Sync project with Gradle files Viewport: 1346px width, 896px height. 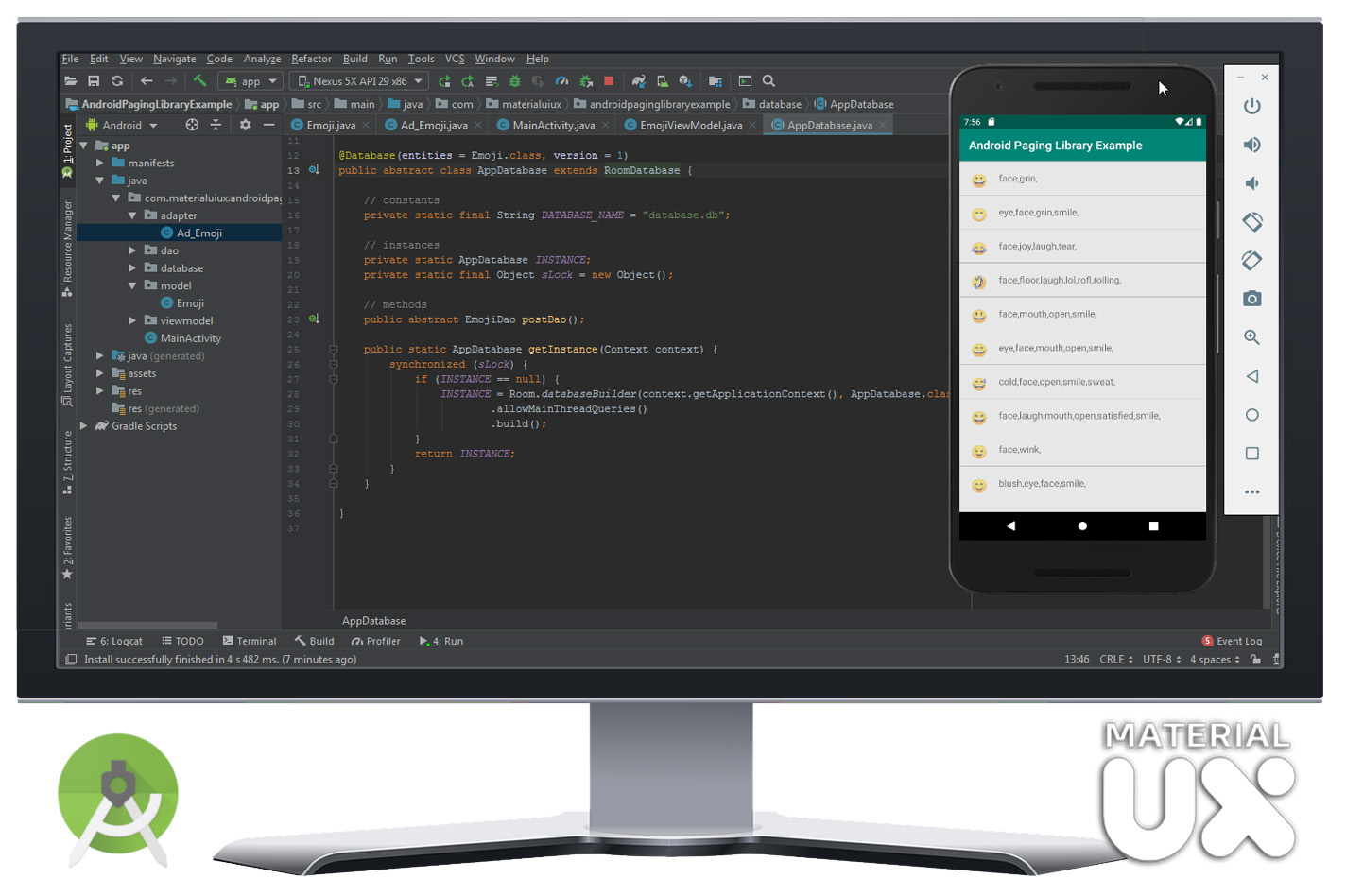coord(639,81)
